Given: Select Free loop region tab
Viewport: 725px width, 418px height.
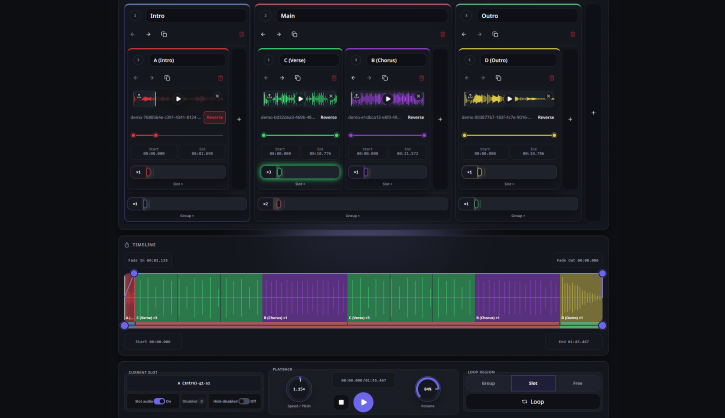Looking at the screenshot, I should click(x=578, y=383).
